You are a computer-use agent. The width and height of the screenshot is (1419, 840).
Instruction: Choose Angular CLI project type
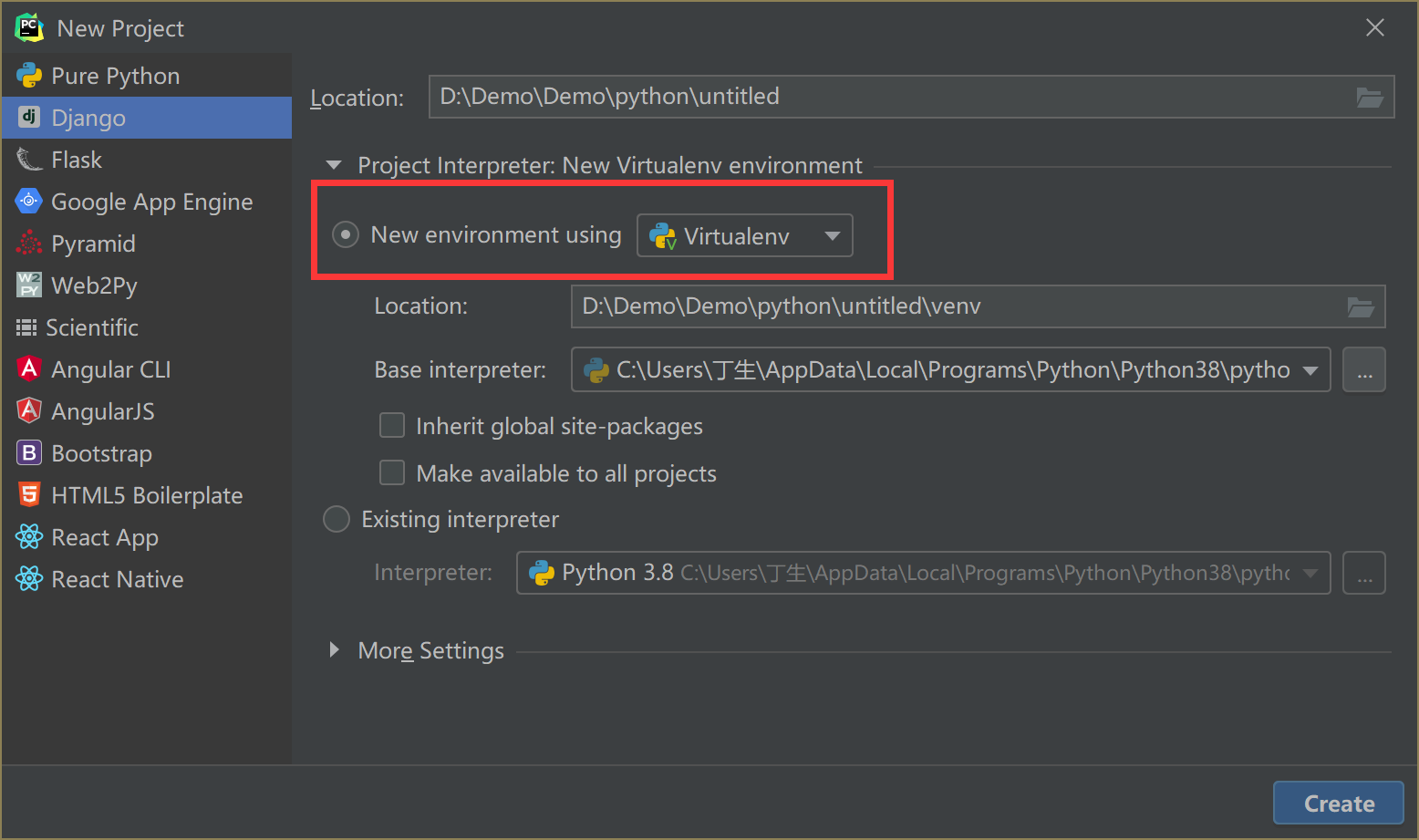[147, 369]
